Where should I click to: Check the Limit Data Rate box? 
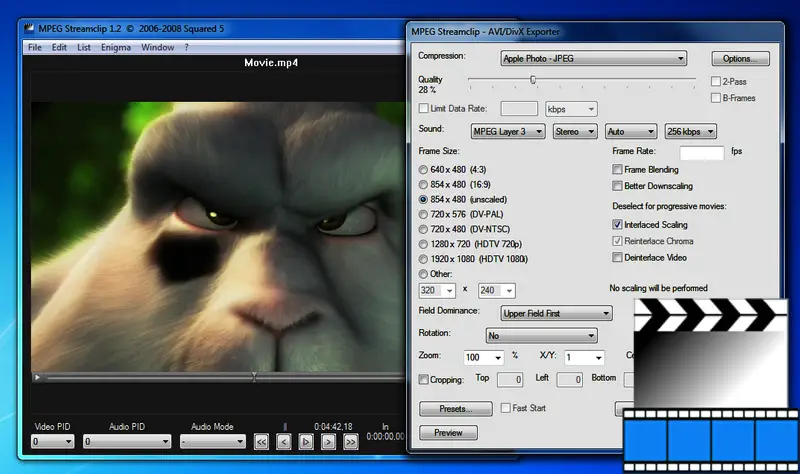tap(423, 108)
